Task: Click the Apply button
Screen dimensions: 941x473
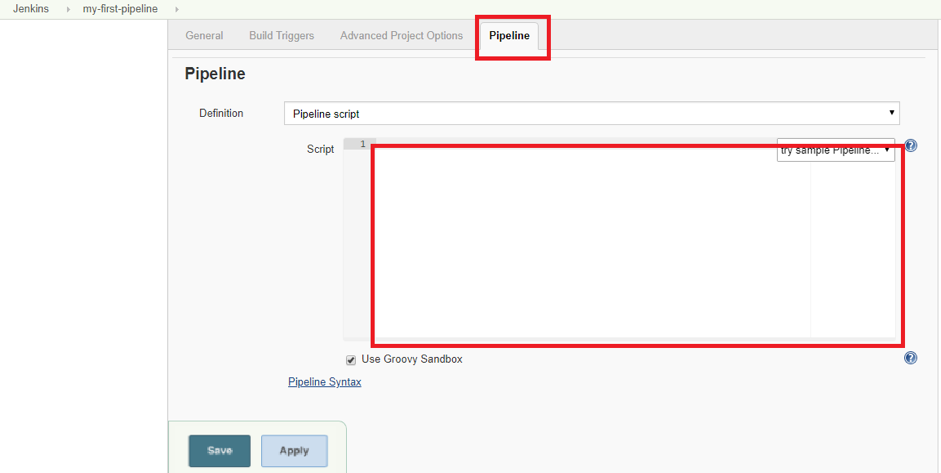Action: 294,451
